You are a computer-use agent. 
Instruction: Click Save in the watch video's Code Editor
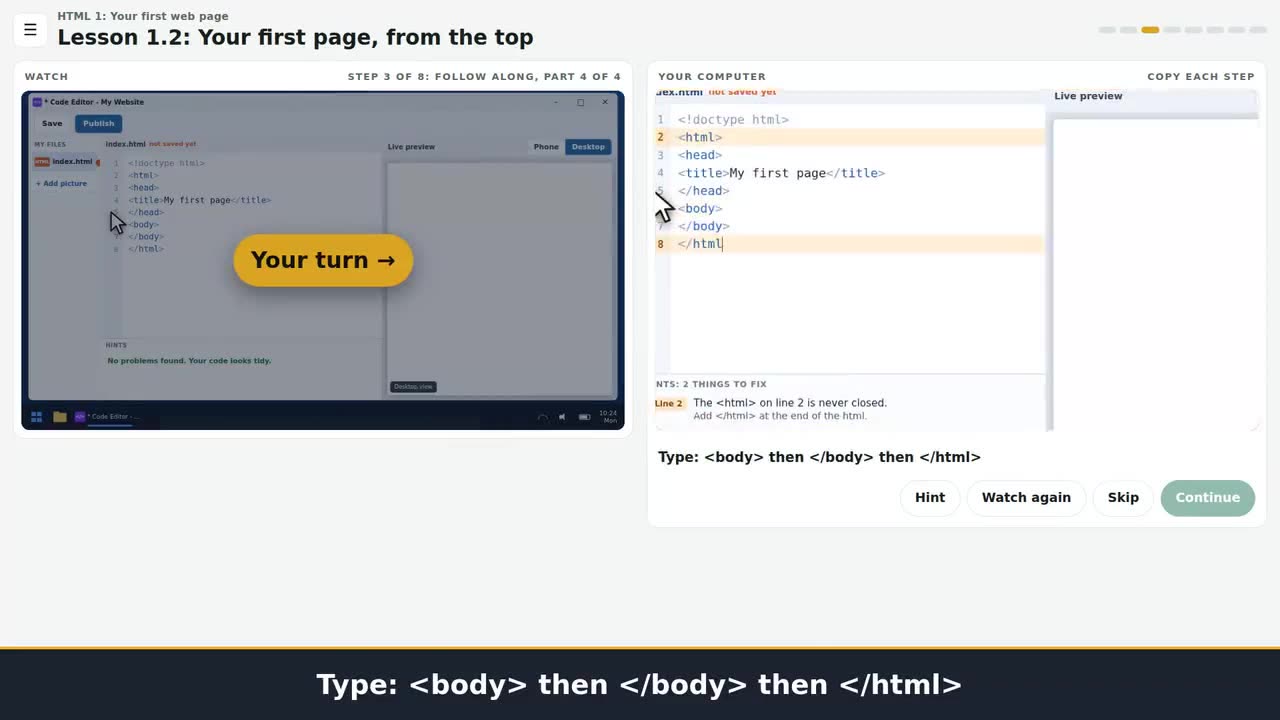[52, 123]
